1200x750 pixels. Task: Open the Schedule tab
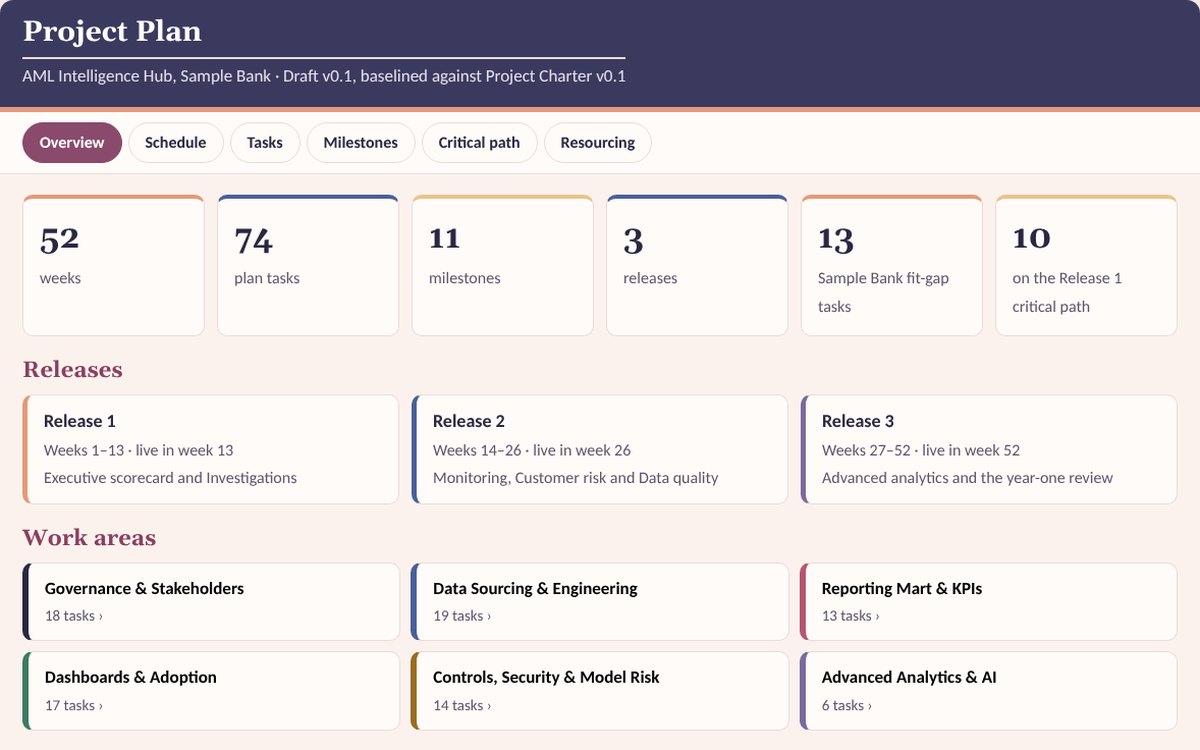click(x=175, y=143)
